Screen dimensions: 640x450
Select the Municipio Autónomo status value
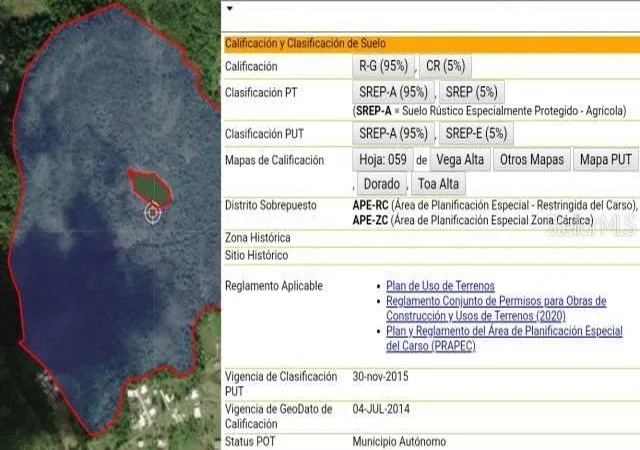399,441
